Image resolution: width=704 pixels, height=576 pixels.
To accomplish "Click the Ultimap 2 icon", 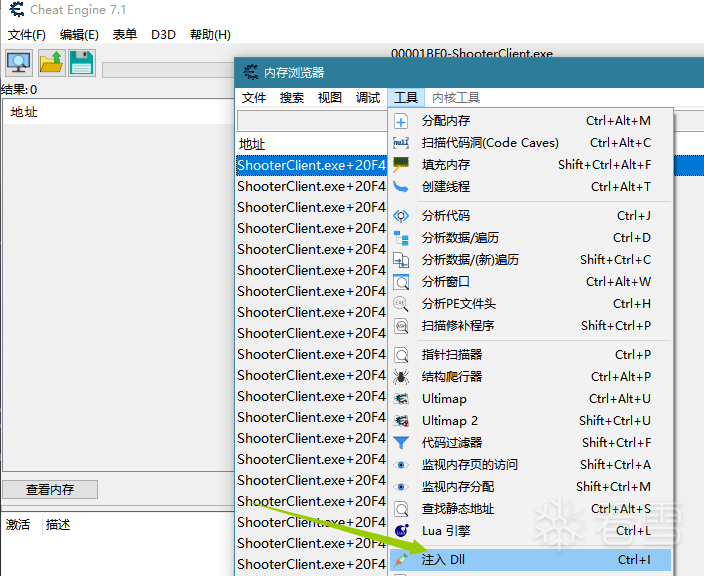I will click(x=401, y=421).
